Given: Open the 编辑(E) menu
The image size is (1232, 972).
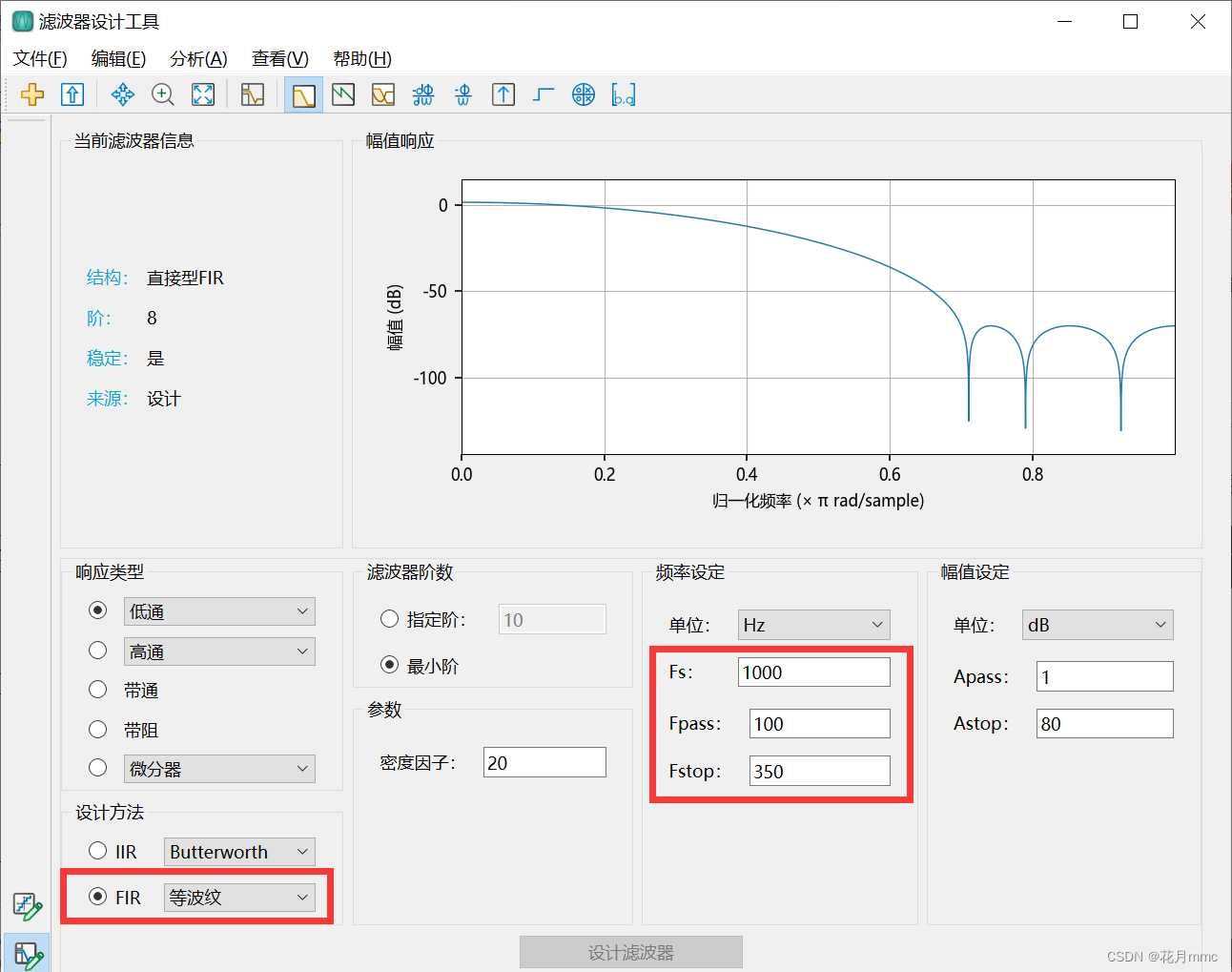Looking at the screenshot, I should 118,59.
